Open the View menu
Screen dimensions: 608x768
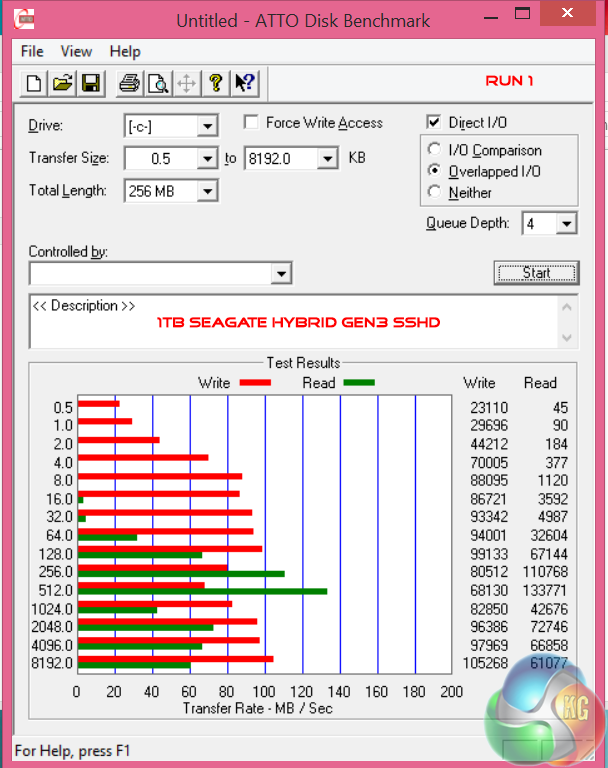76,51
